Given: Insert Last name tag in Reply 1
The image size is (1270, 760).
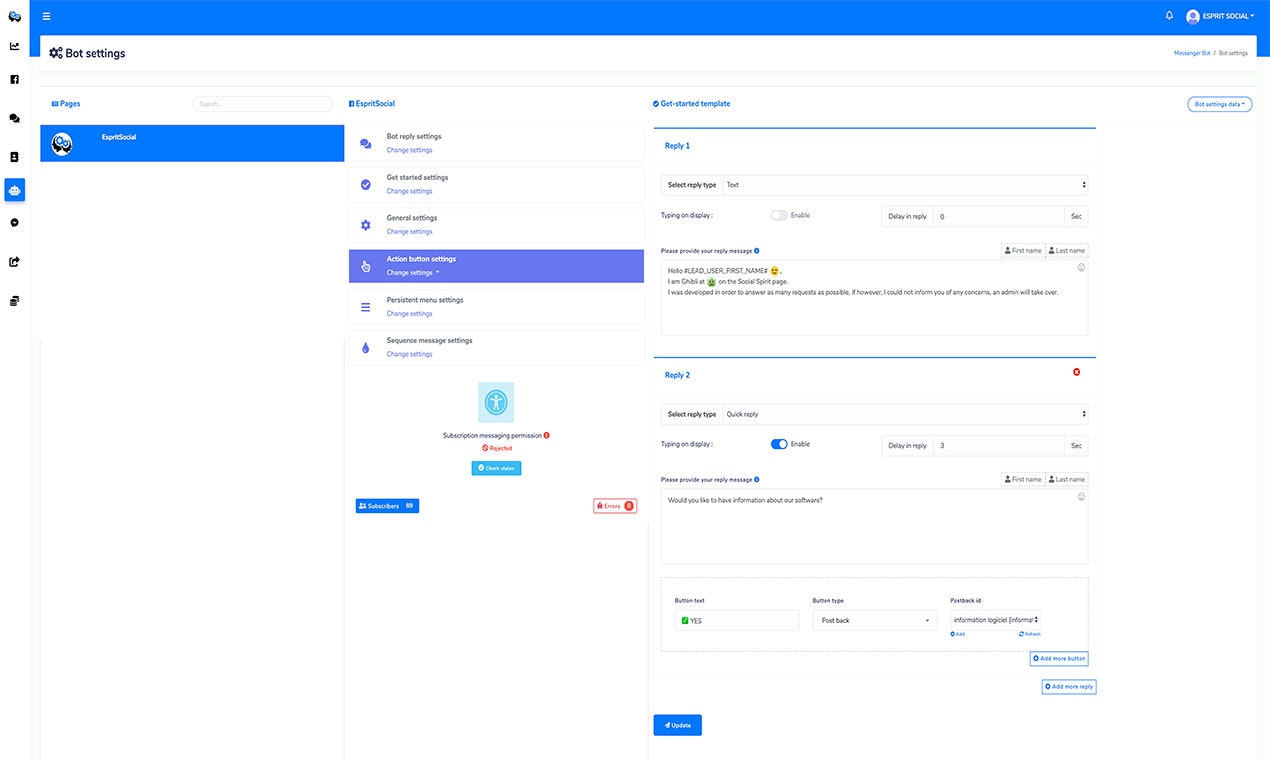Looking at the screenshot, I should [x=1067, y=250].
